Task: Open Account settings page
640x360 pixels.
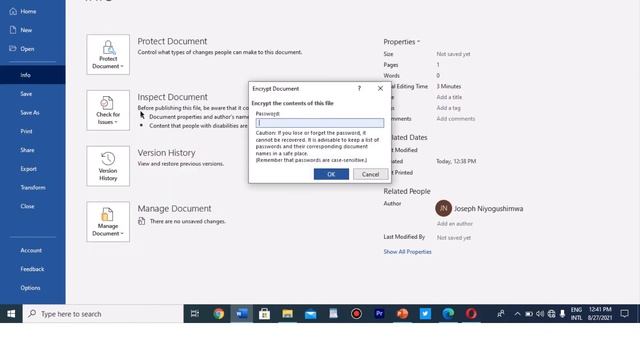Action: (x=31, y=251)
